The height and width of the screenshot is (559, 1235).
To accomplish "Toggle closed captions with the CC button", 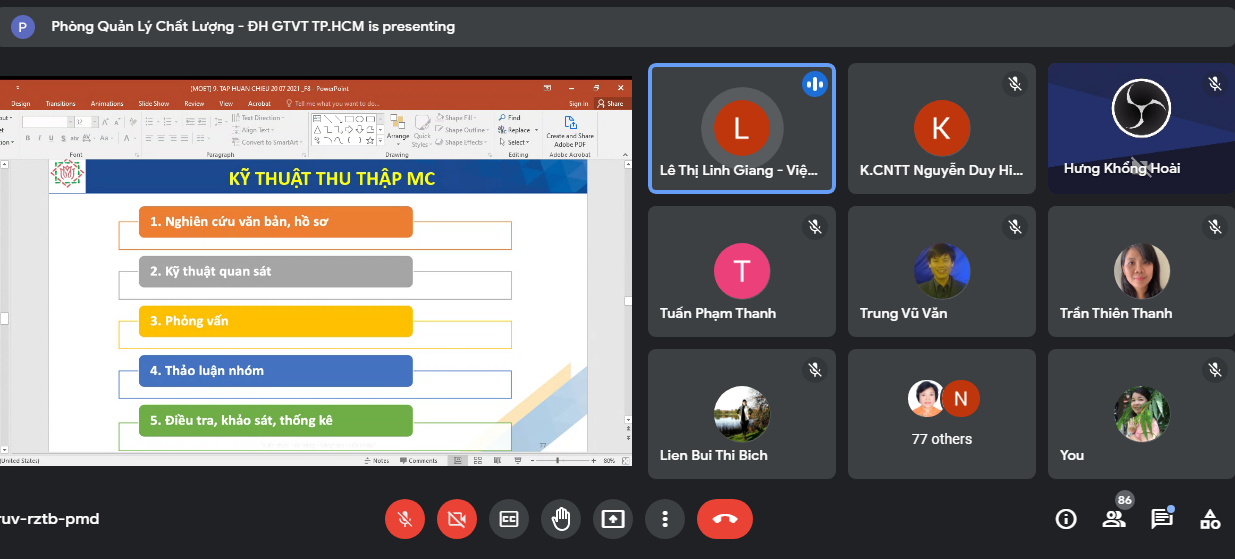I will click(x=509, y=519).
